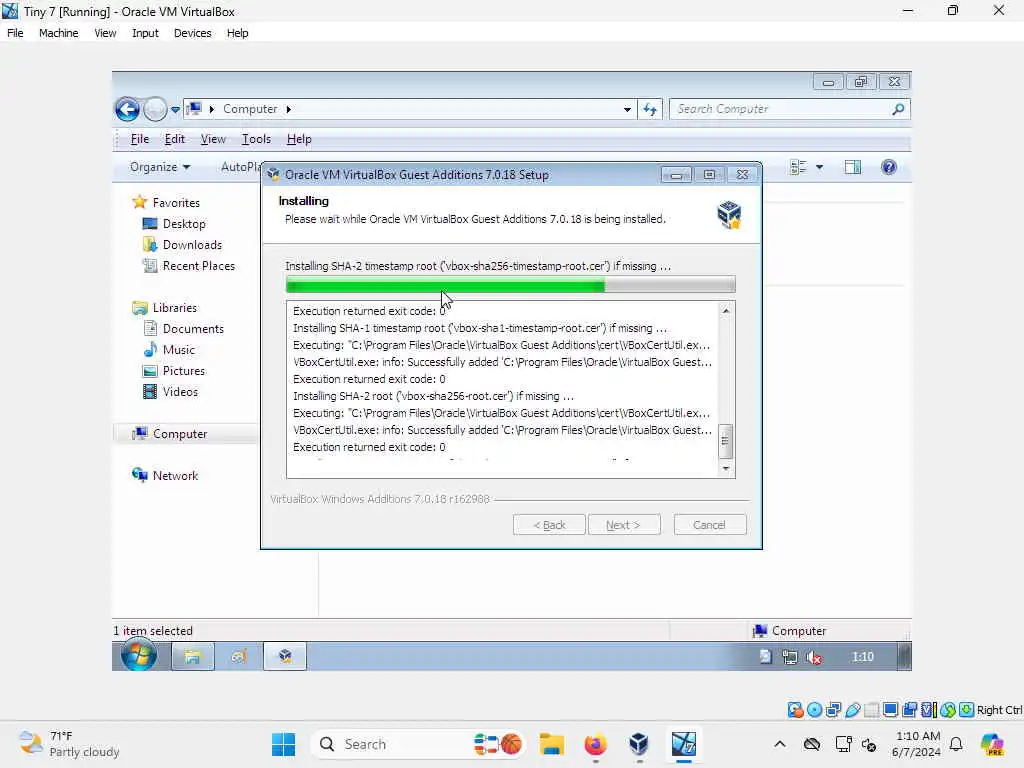Click the install log scrollbar thumb

point(726,441)
